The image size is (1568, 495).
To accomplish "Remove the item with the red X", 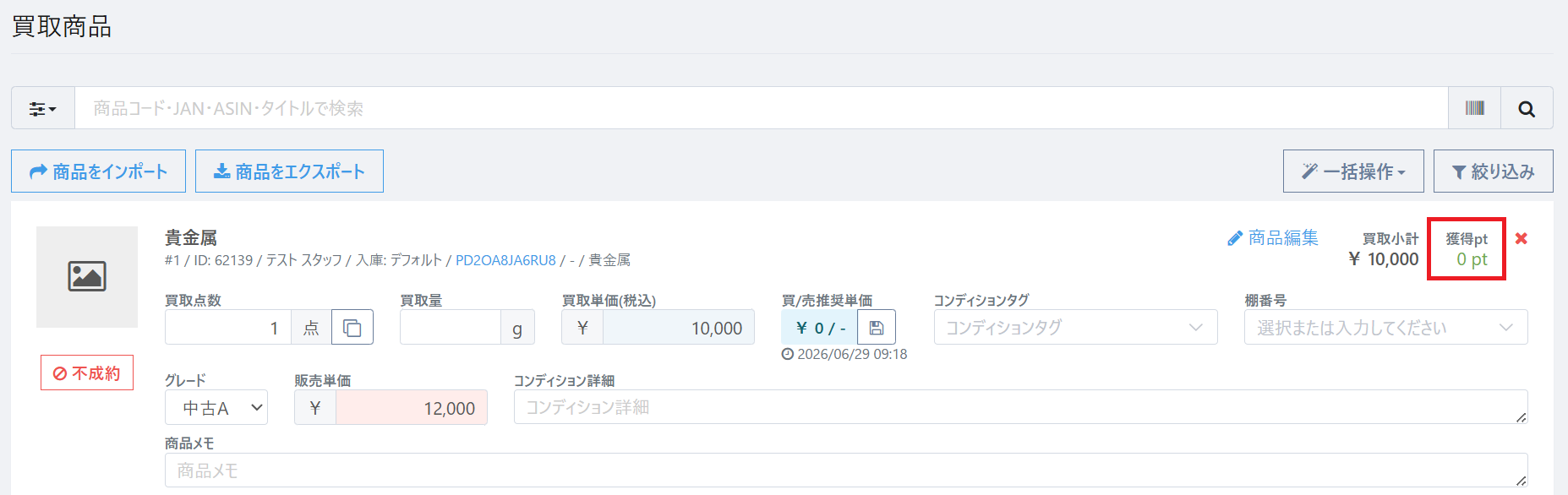I will [x=1522, y=238].
